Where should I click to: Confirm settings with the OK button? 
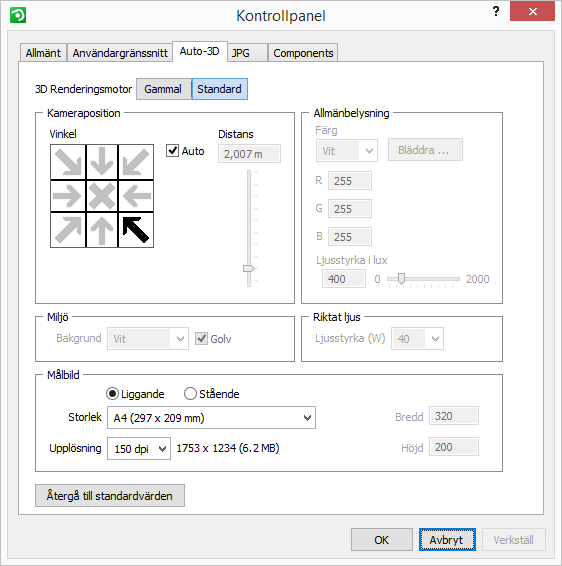click(382, 540)
